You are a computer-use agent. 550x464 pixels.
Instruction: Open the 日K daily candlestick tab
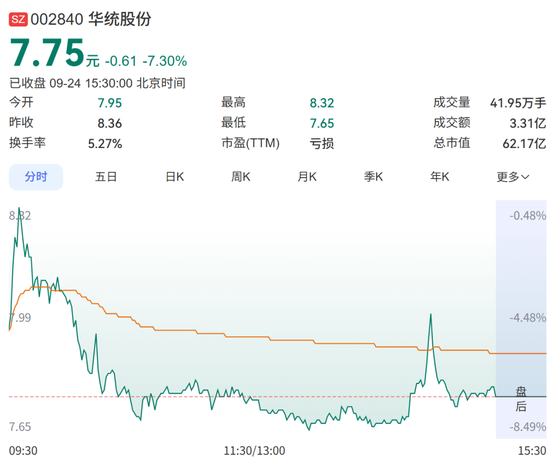point(175,177)
